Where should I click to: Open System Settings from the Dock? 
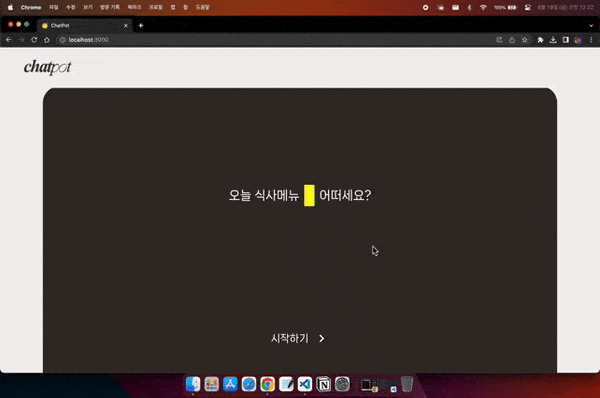click(x=342, y=384)
